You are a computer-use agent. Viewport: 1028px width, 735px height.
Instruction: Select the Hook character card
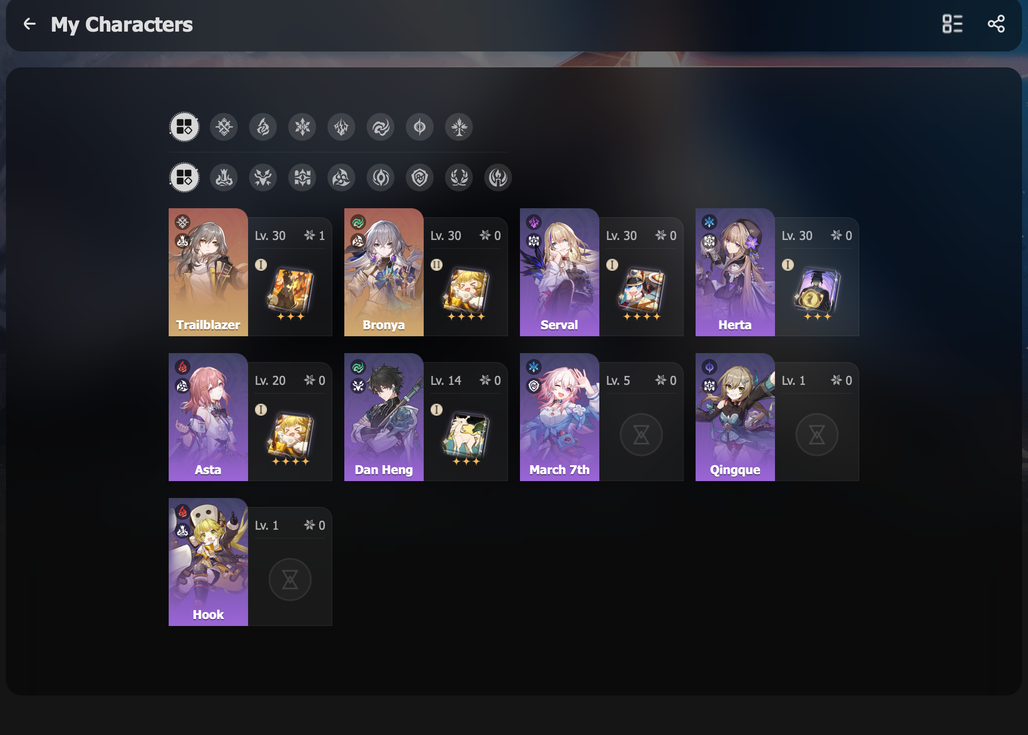[x=250, y=562]
